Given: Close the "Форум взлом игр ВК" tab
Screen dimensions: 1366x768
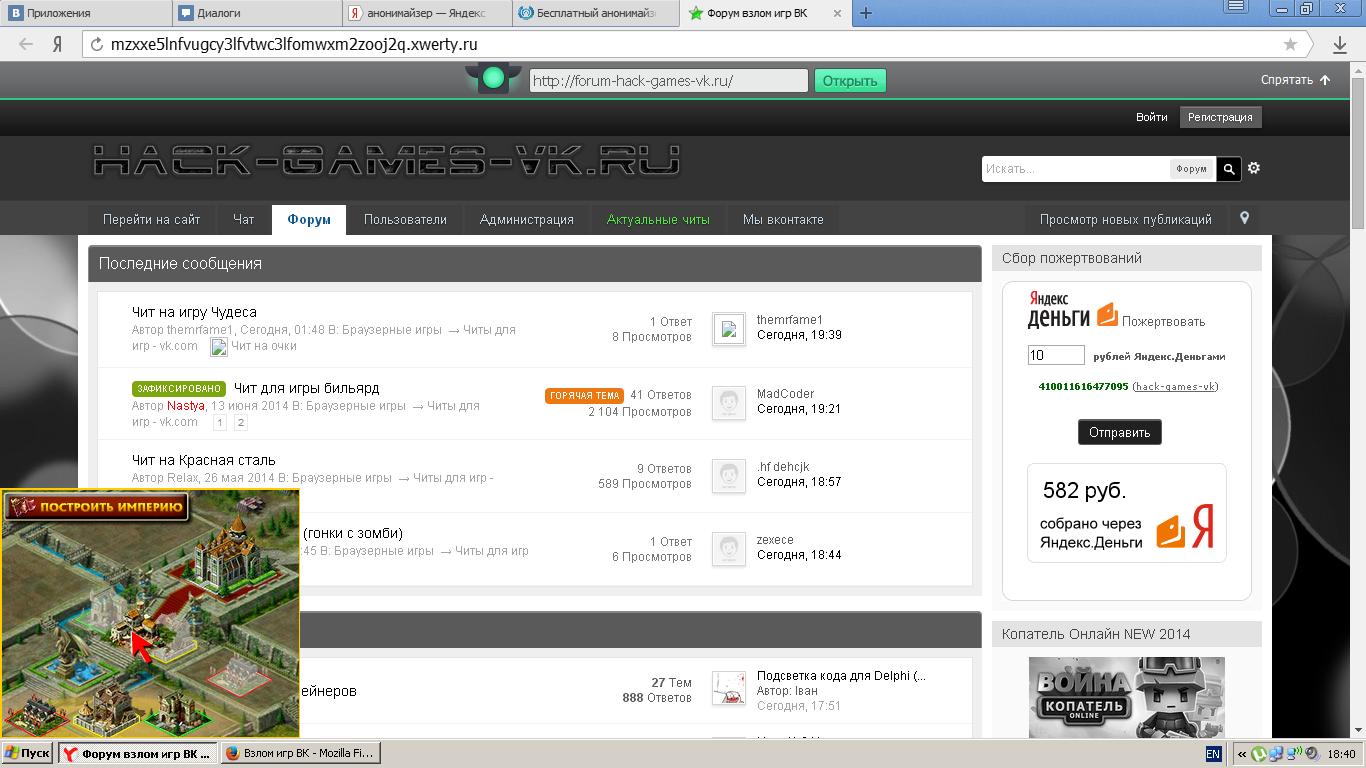Looking at the screenshot, I should 838,13.
